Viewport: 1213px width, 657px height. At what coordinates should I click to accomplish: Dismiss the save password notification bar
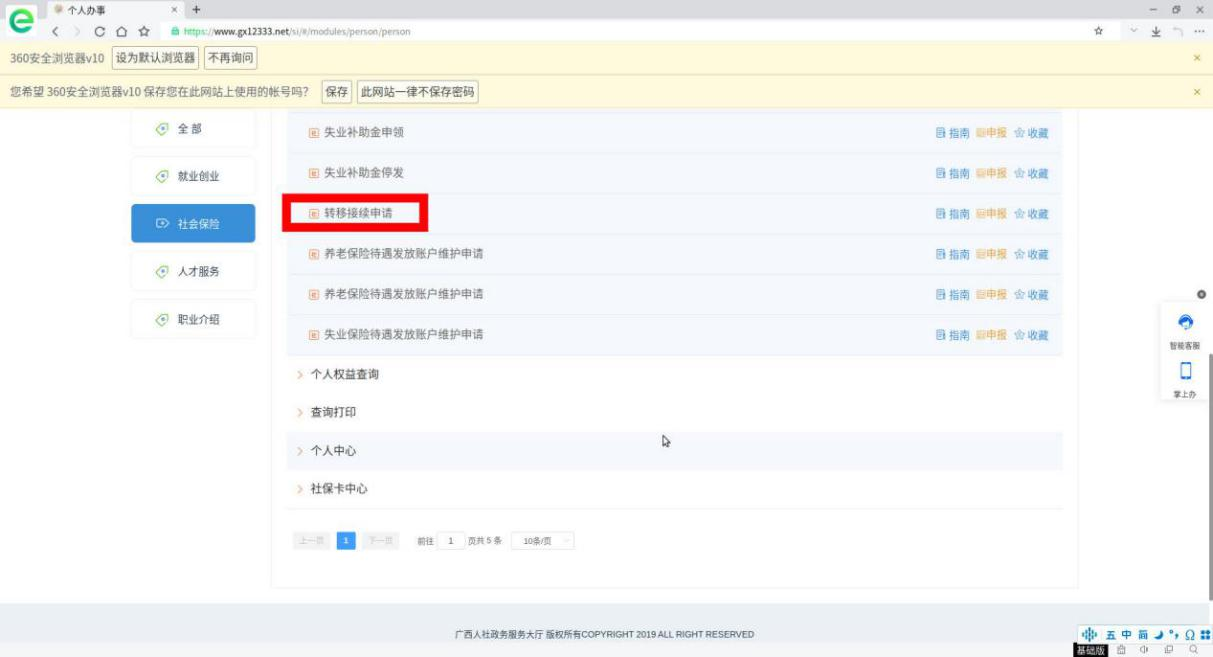coord(1196,92)
